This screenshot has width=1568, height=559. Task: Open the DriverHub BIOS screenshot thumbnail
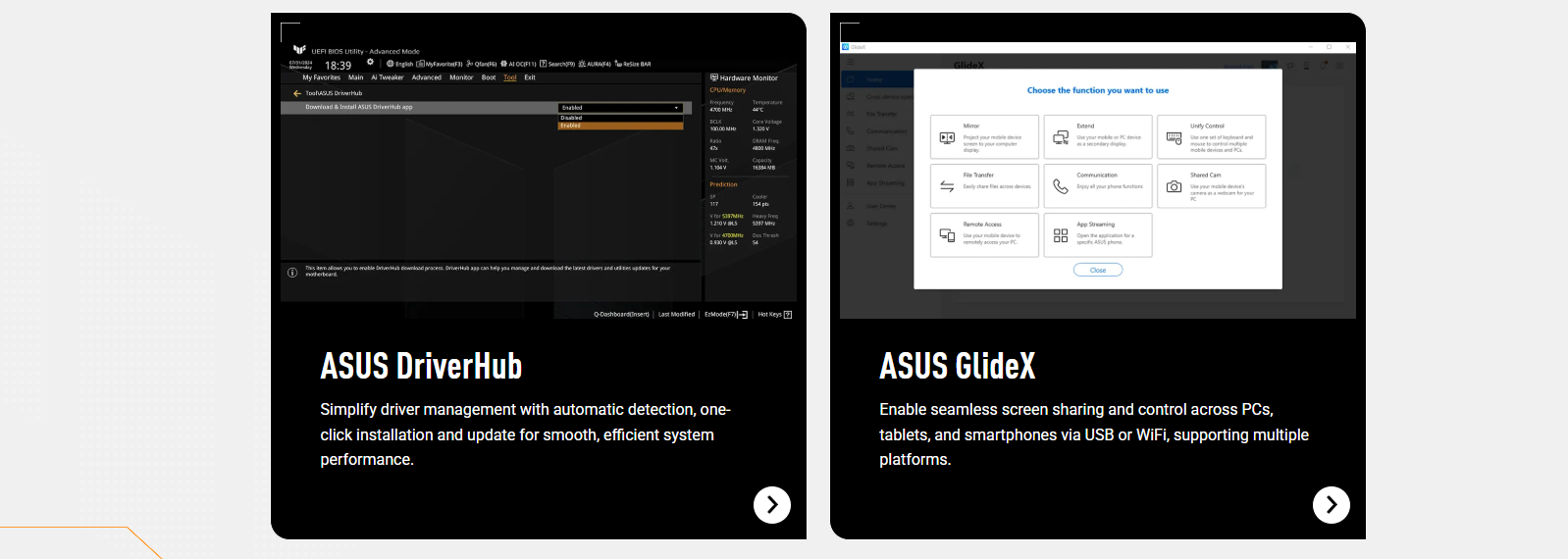pos(539,180)
